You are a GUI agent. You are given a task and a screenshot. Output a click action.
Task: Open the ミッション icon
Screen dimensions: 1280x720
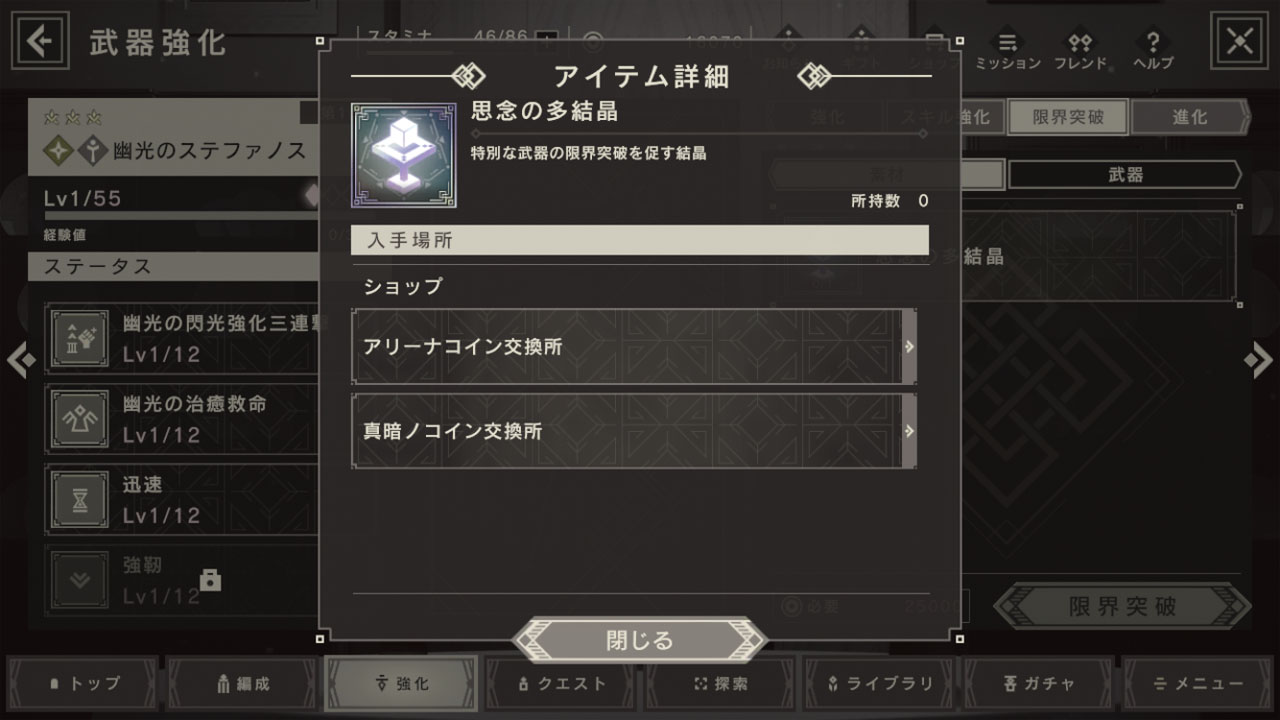coord(1007,50)
